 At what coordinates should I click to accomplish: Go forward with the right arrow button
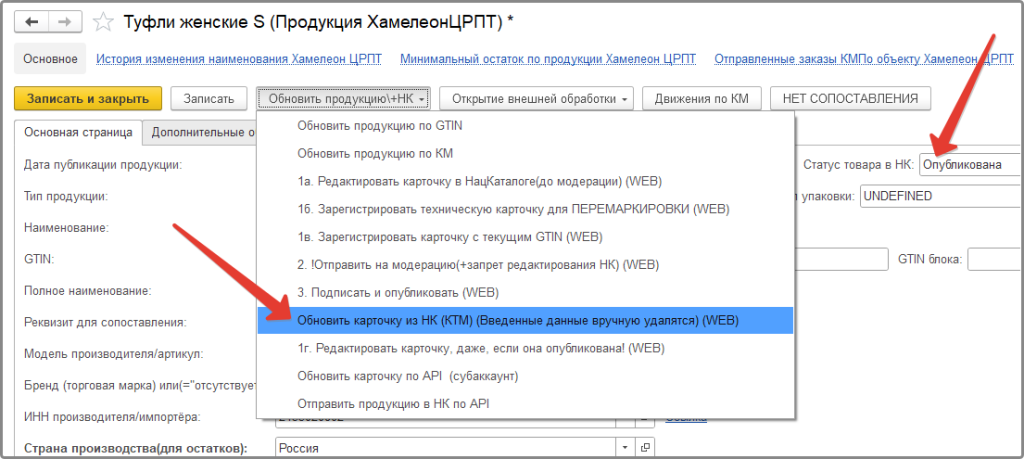[x=63, y=22]
